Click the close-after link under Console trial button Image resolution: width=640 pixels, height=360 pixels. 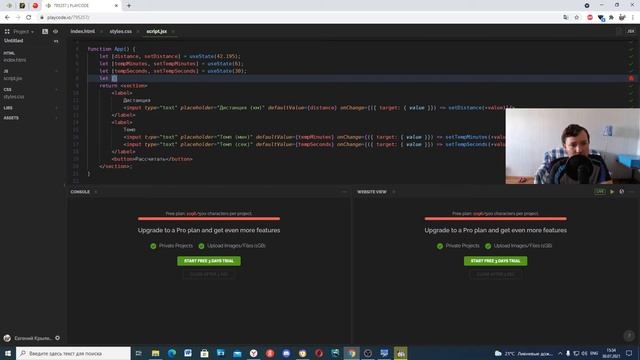(209, 274)
